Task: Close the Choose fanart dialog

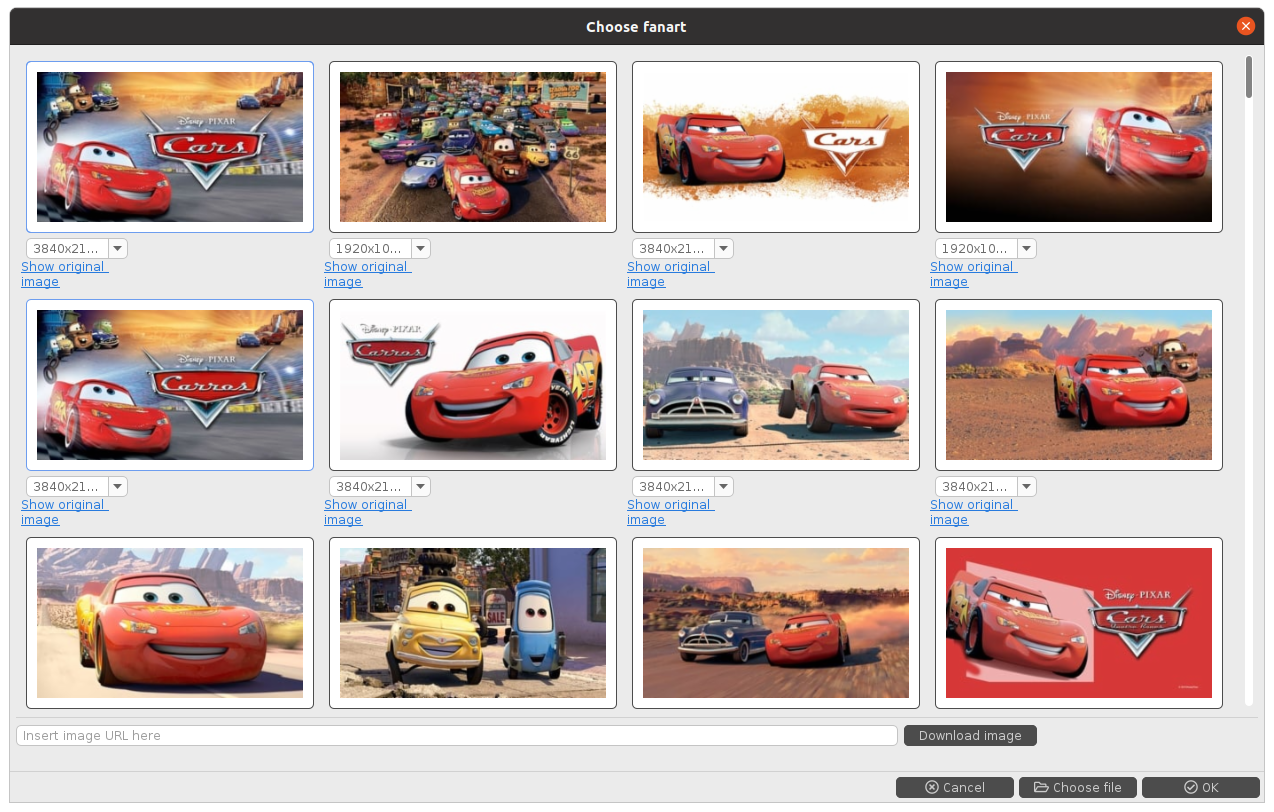Action: tap(1245, 27)
